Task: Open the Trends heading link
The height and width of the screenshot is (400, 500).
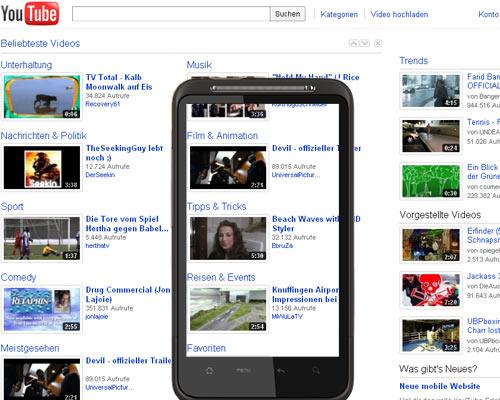Action: coord(414,61)
